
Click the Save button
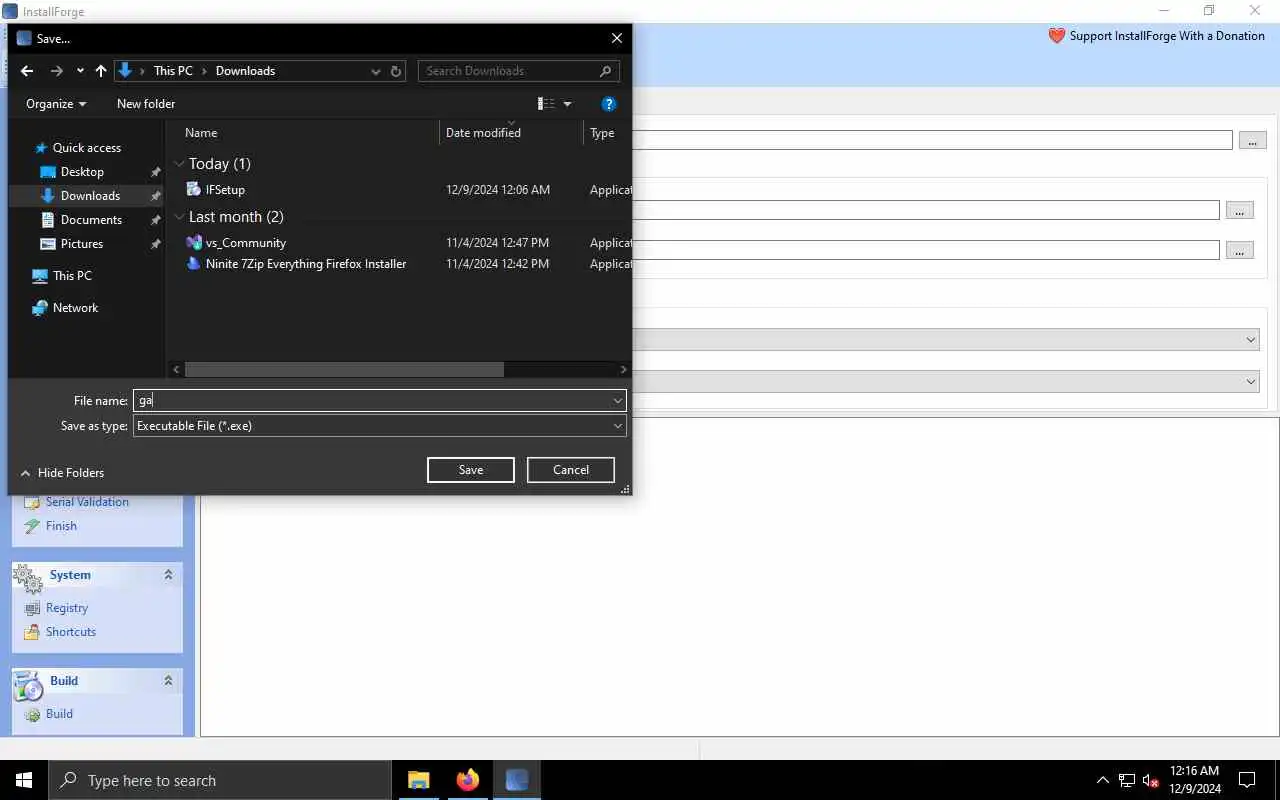(471, 470)
